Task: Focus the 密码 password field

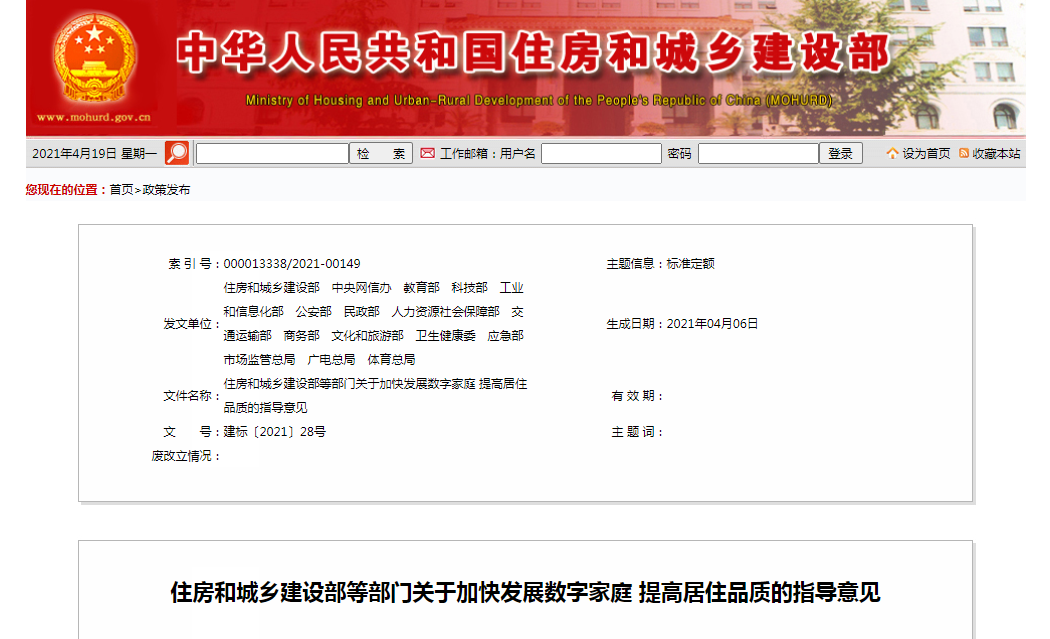Action: pyautogui.click(x=758, y=153)
